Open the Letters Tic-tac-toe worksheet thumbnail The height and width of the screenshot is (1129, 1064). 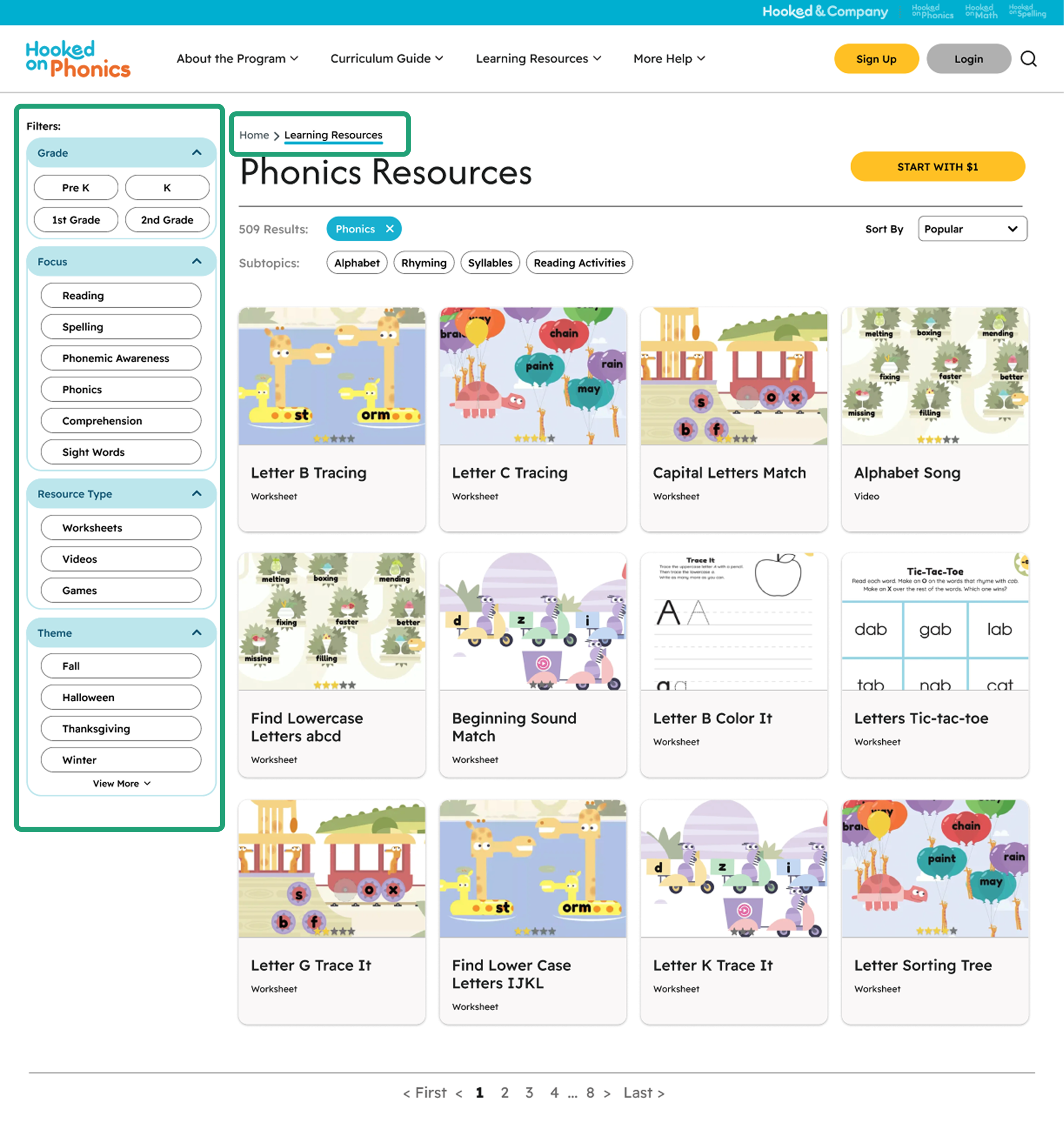pyautogui.click(x=934, y=622)
